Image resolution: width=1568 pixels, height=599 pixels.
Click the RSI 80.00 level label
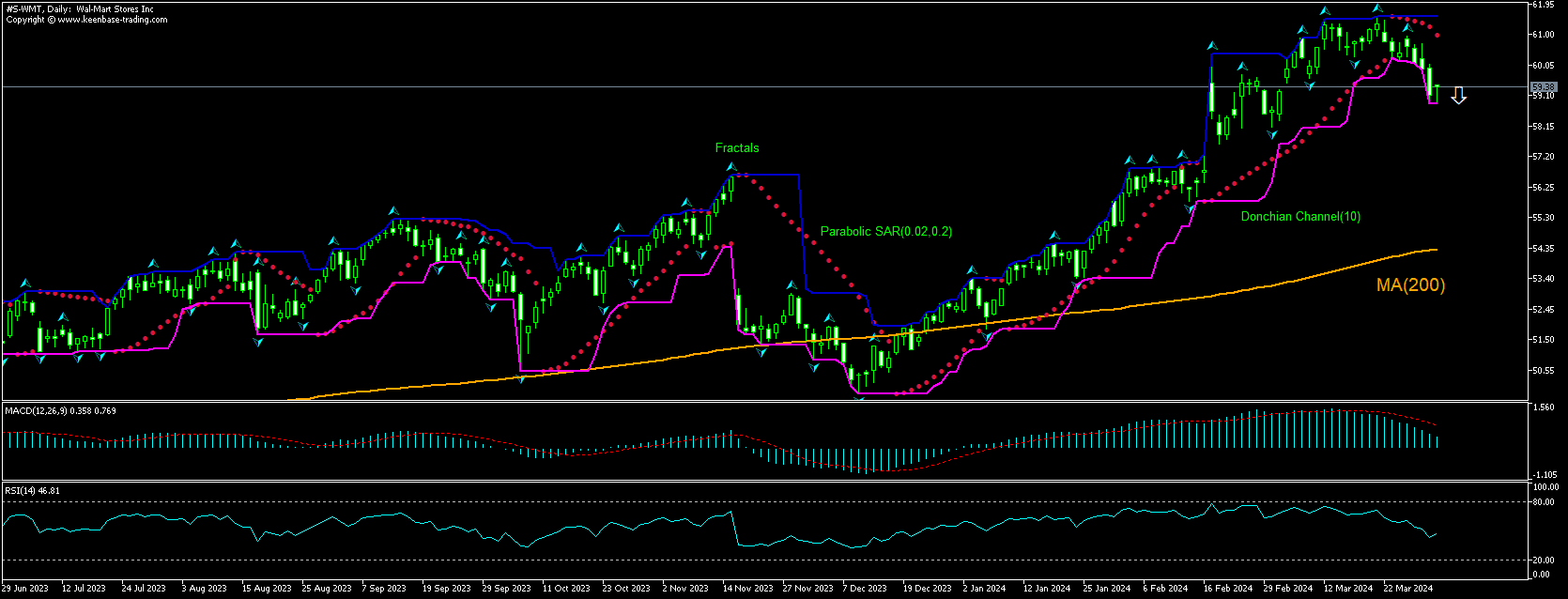pos(1545,502)
